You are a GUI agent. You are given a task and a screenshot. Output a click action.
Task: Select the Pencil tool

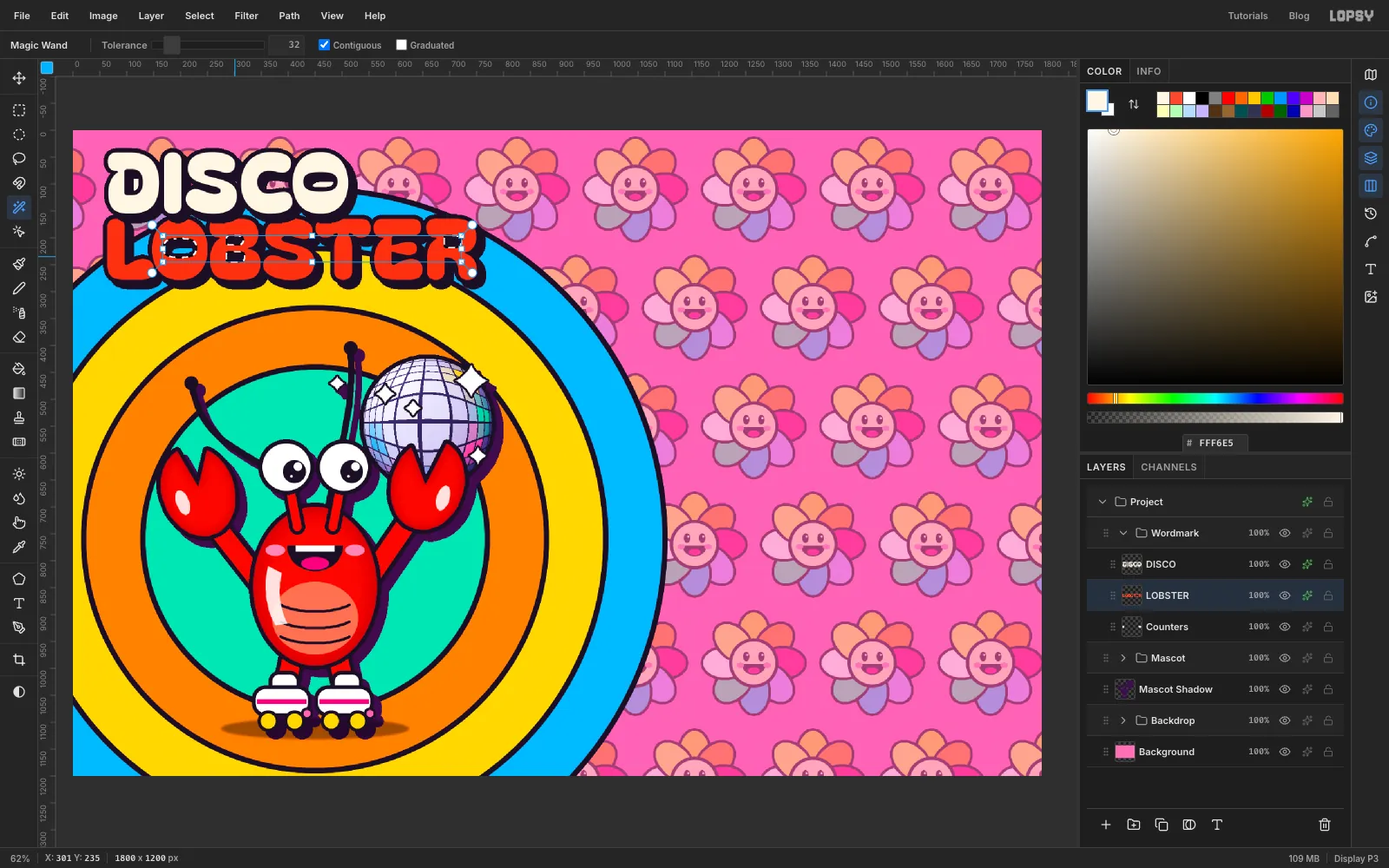pos(19,288)
